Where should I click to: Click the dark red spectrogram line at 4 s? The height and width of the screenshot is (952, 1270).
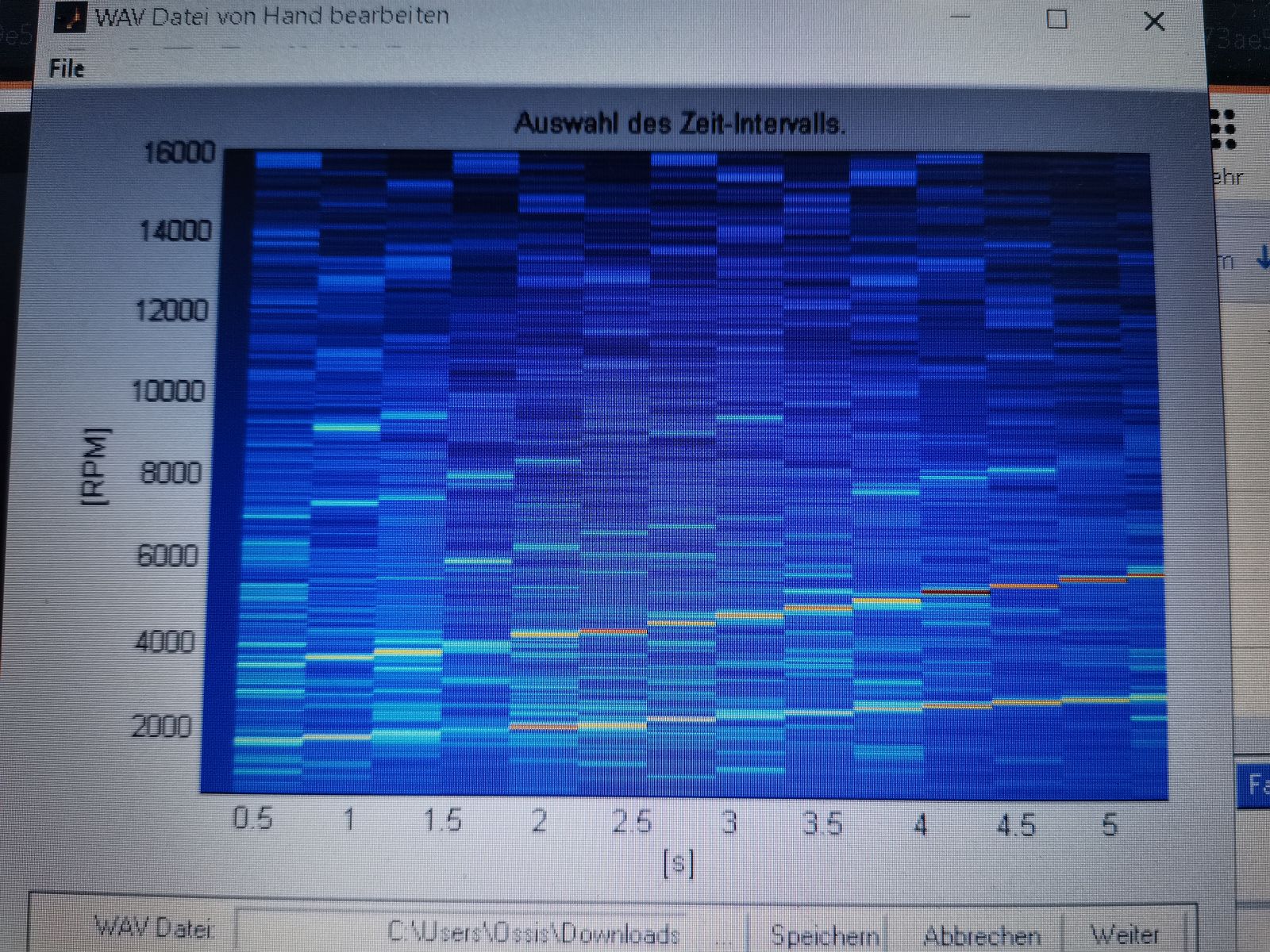pos(955,592)
